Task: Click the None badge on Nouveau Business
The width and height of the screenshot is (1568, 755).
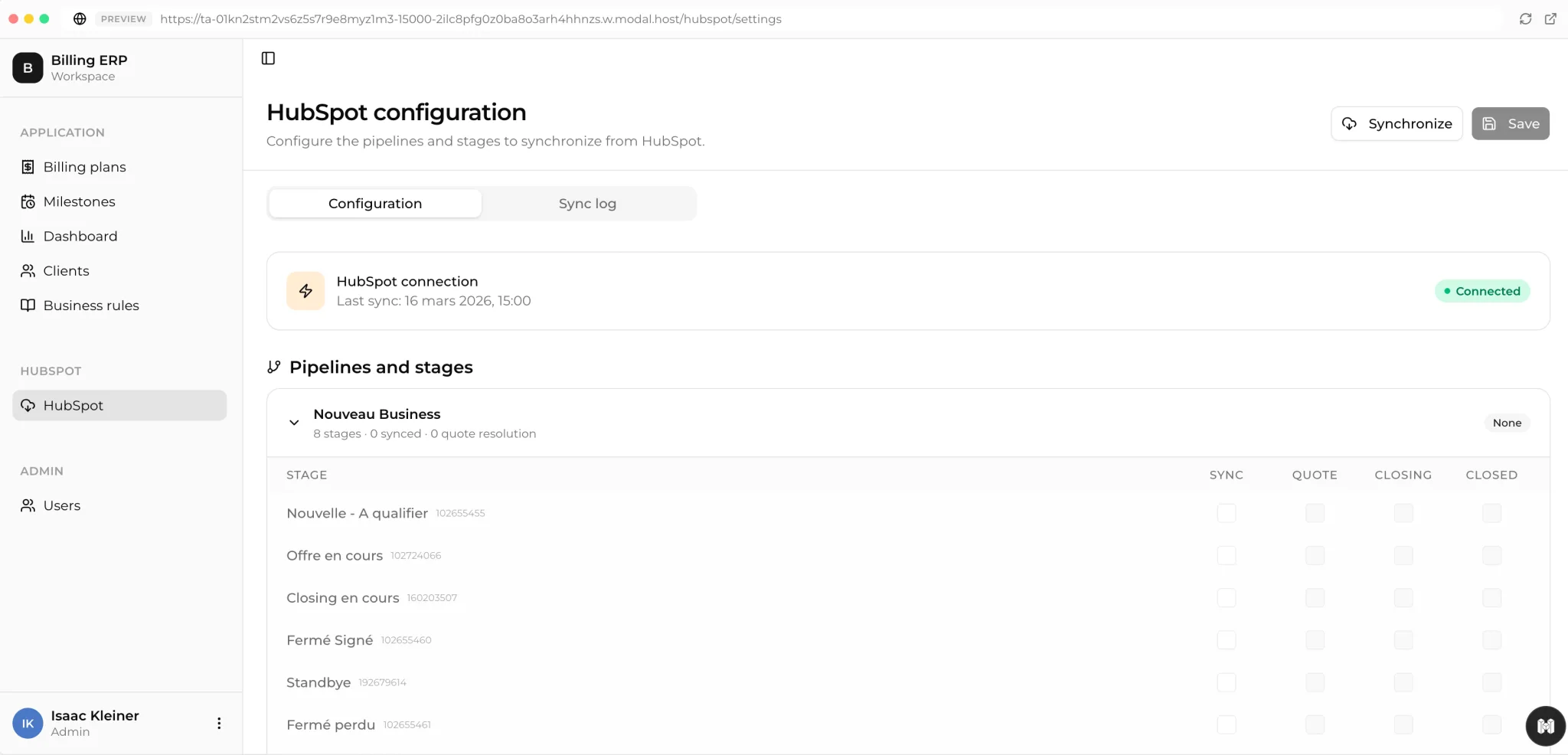Action: tap(1507, 423)
